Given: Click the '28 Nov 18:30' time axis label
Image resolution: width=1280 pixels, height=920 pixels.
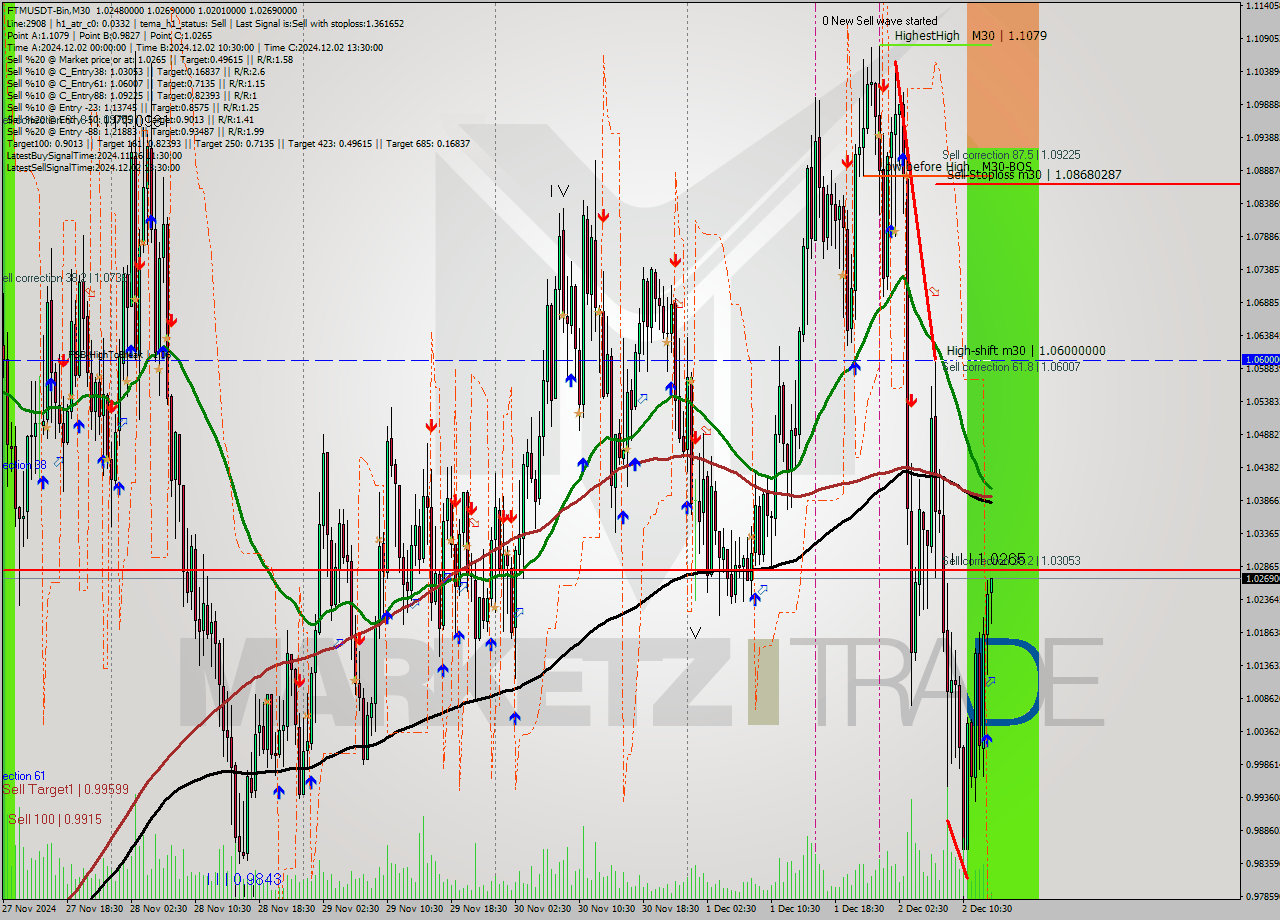Looking at the screenshot, I should 287,909.
